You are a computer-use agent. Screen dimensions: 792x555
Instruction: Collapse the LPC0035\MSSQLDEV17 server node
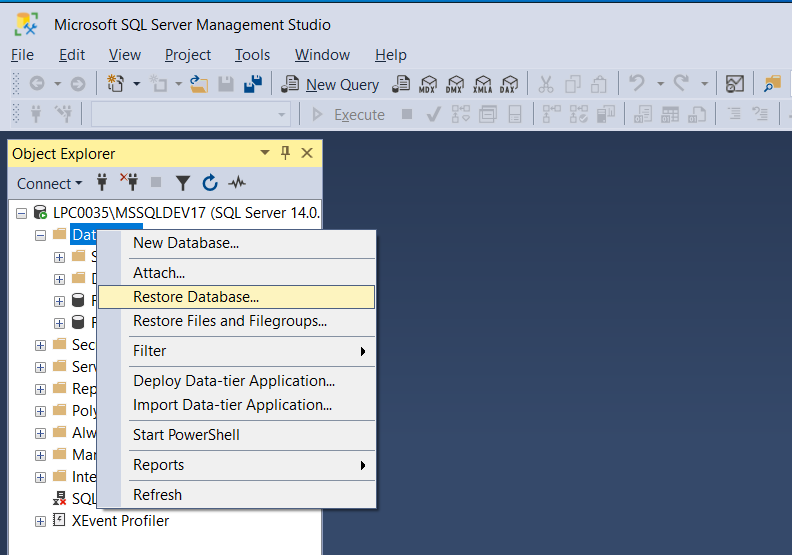23,213
